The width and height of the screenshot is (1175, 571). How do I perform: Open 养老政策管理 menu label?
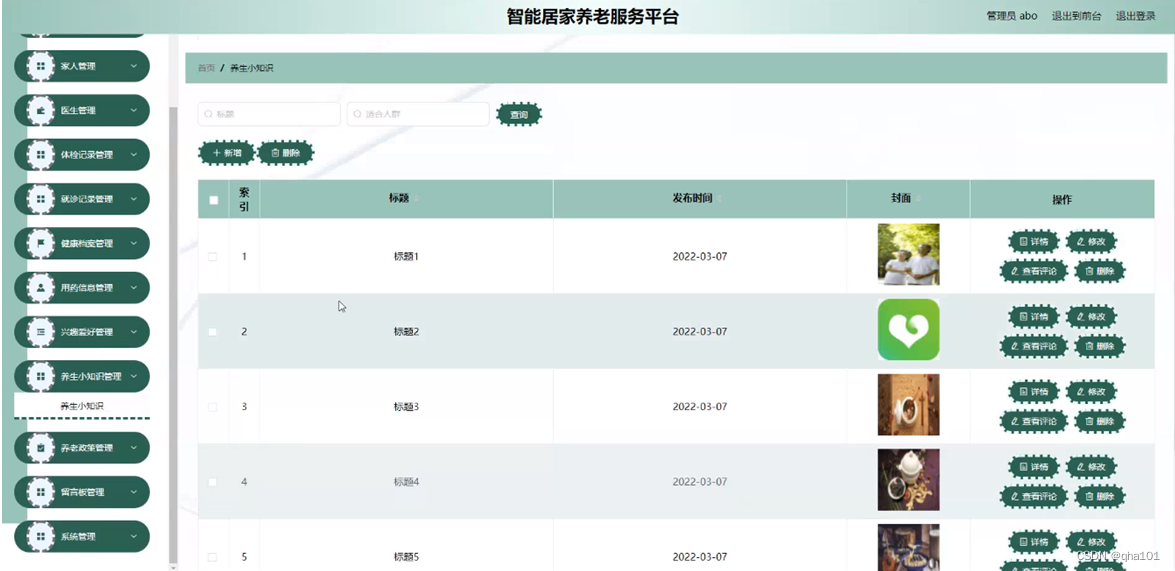click(x=87, y=447)
